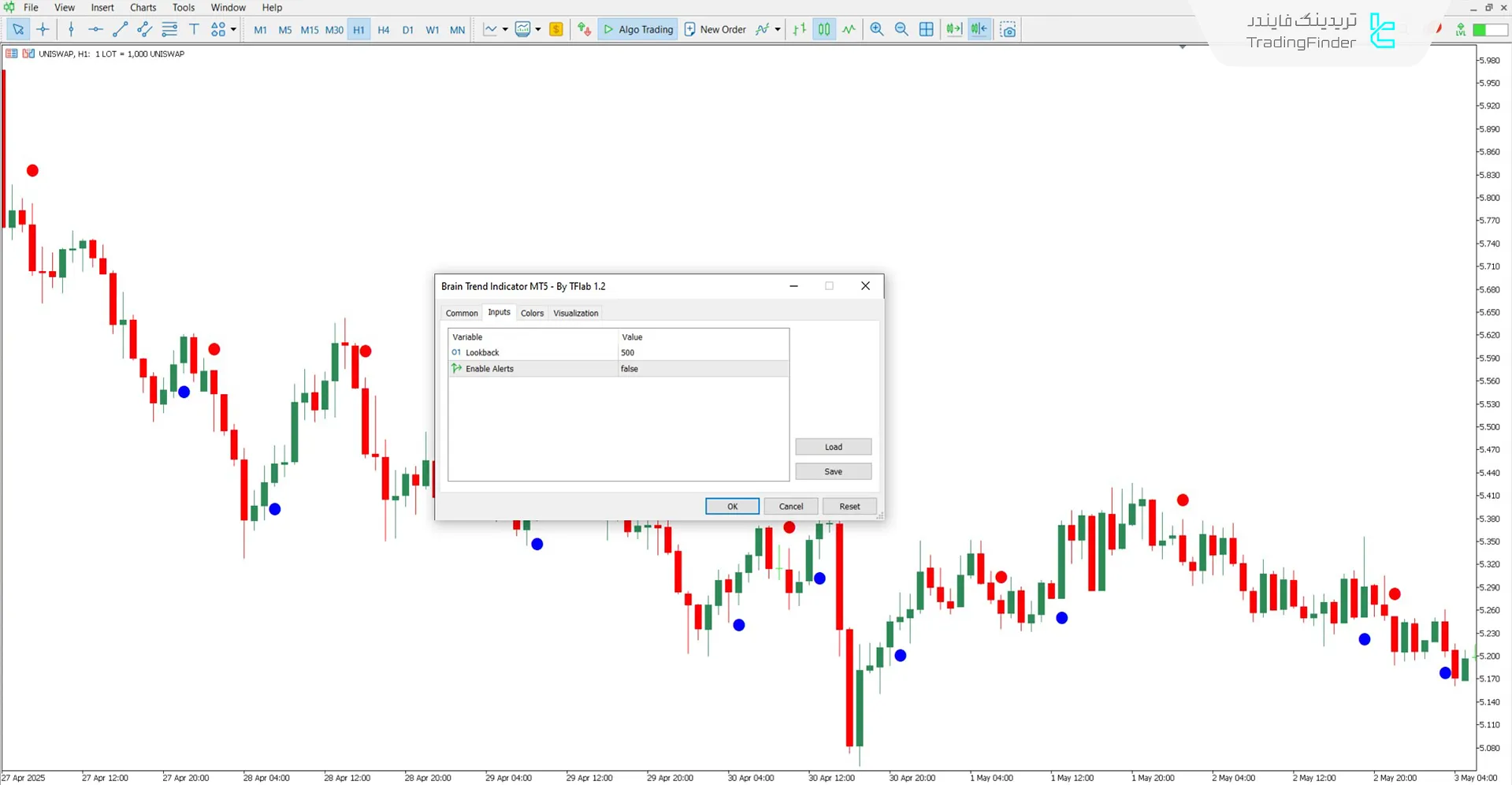The height and width of the screenshot is (785, 1512).
Task: Toggle the Algo Trading button
Action: (x=637, y=30)
